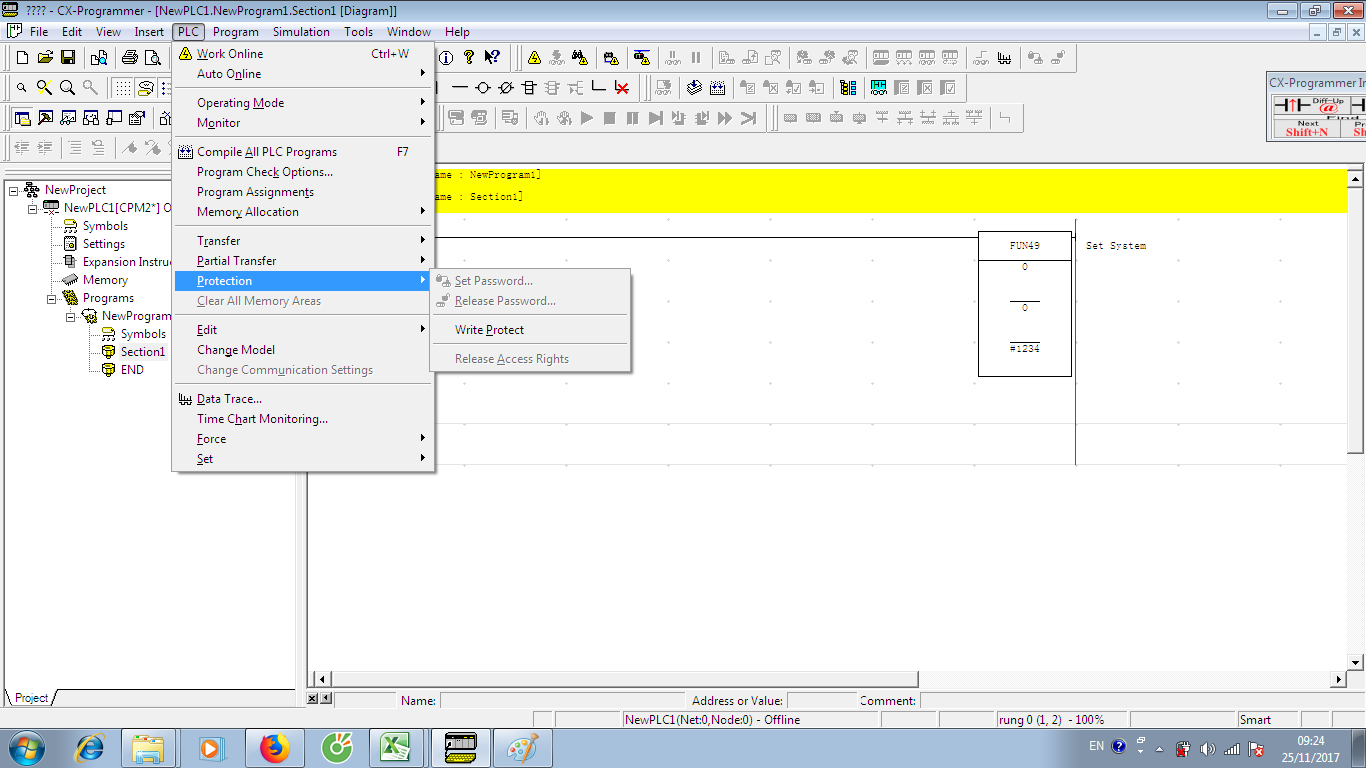Click the EN language indicator in tray
1366x768 pixels.
point(1096,746)
